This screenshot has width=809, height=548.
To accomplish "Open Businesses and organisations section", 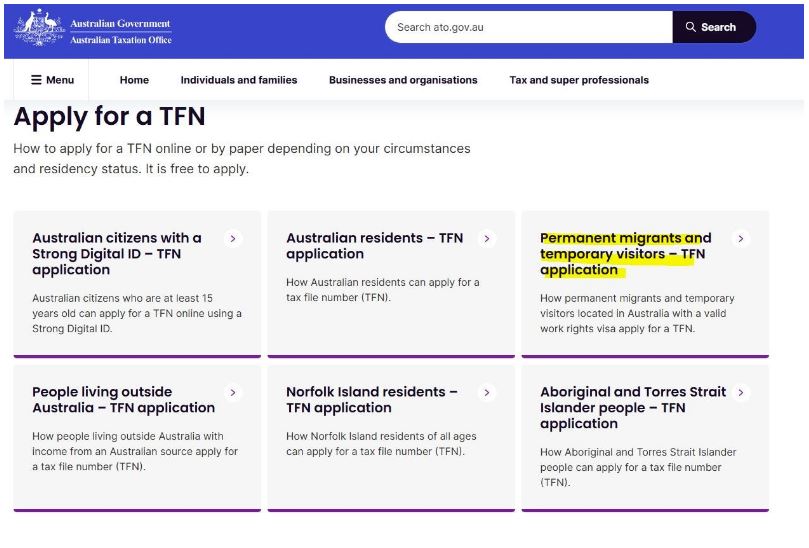I will (403, 80).
